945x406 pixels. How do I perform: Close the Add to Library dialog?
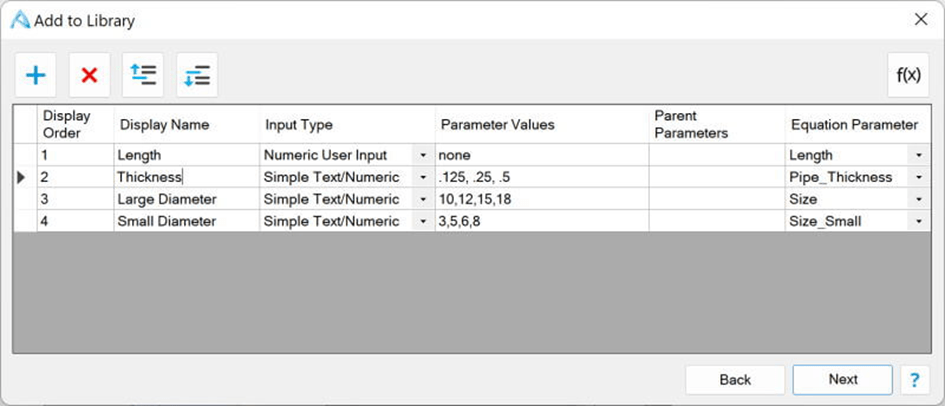pyautogui.click(x=921, y=19)
